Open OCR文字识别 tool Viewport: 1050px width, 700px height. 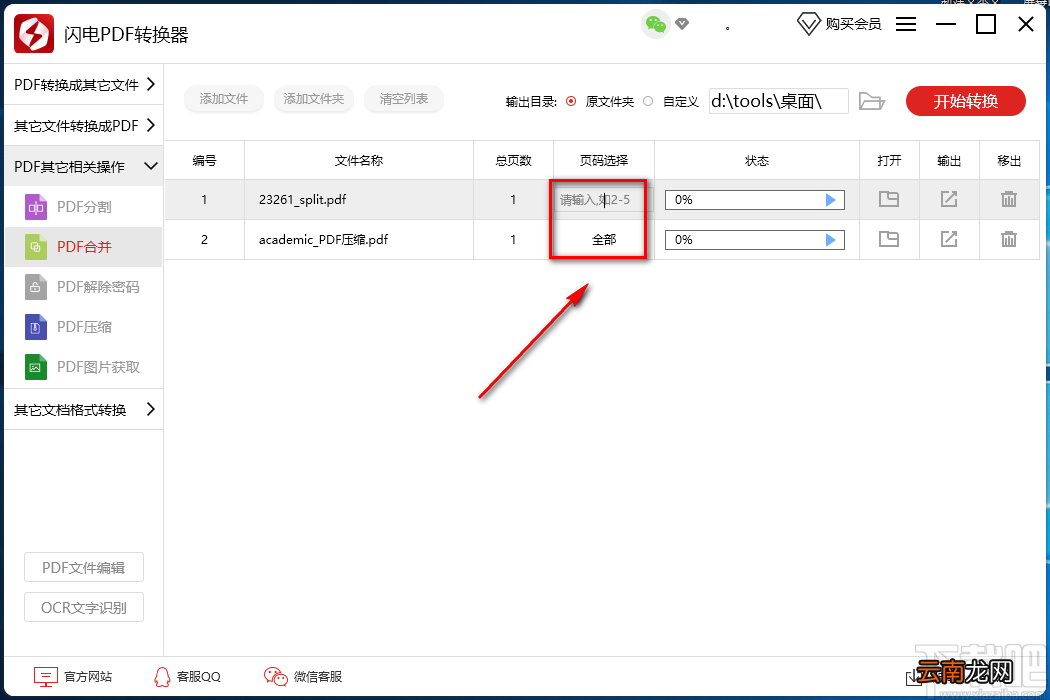84,608
